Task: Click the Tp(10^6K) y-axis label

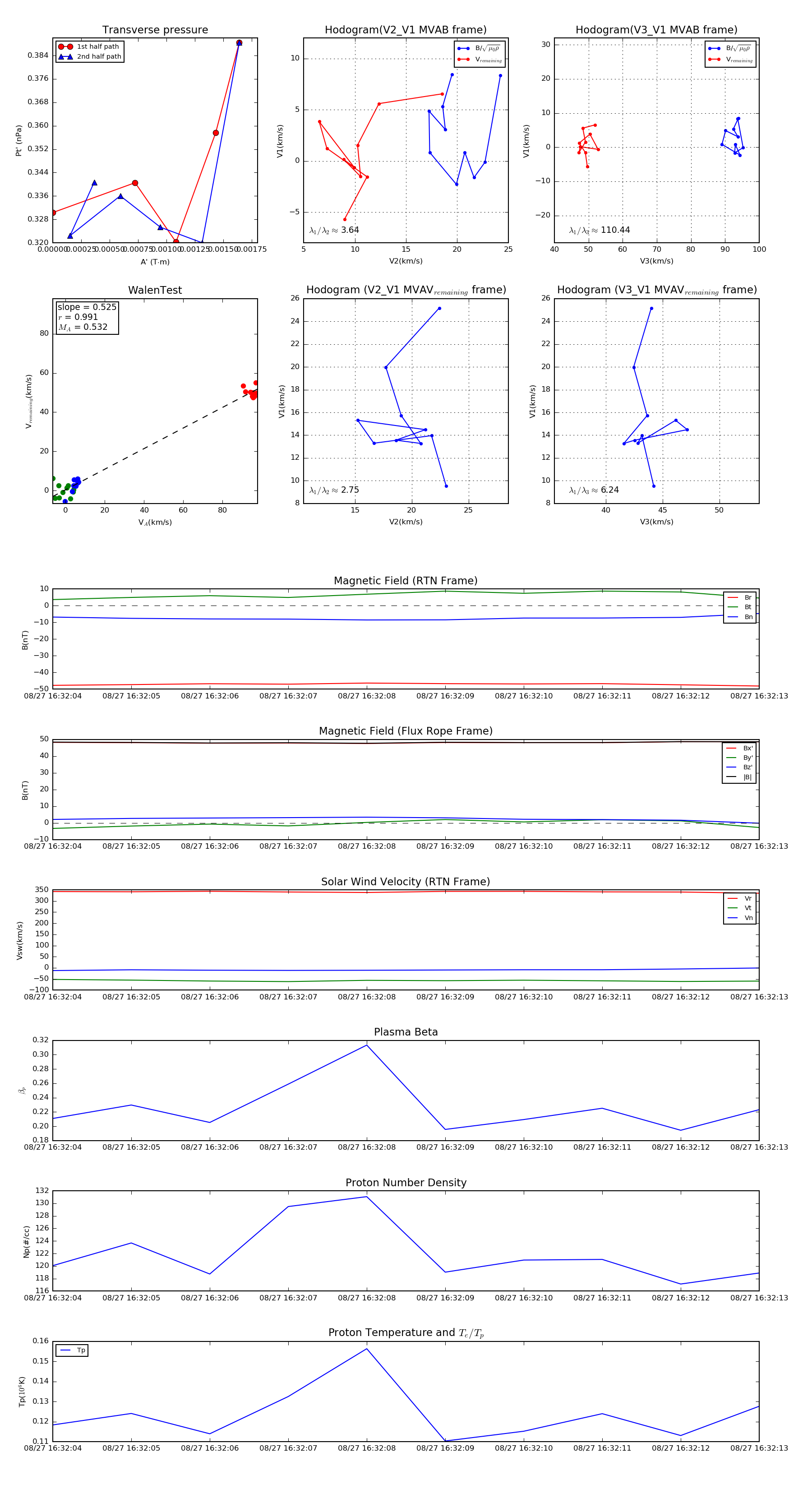Action: (x=23, y=1392)
